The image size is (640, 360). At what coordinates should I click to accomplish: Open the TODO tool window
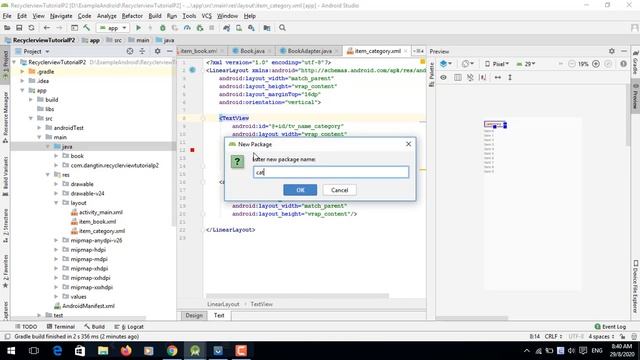pyautogui.click(x=26, y=327)
